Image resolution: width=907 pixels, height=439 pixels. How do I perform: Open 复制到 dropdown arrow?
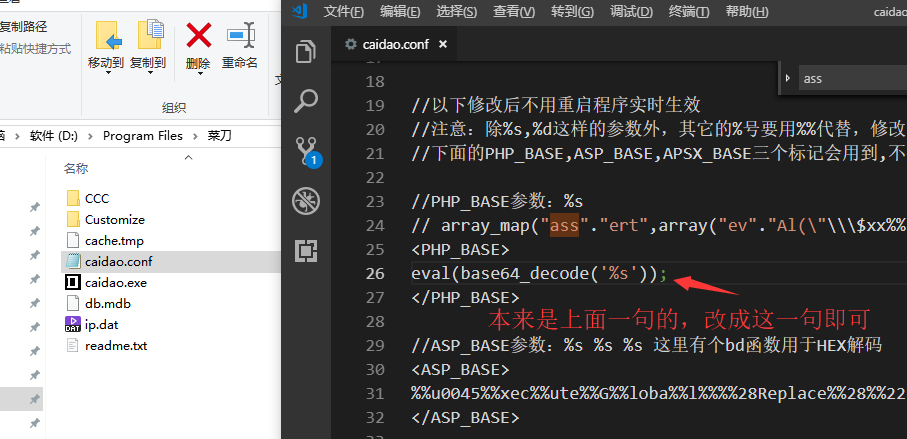(x=150, y=73)
